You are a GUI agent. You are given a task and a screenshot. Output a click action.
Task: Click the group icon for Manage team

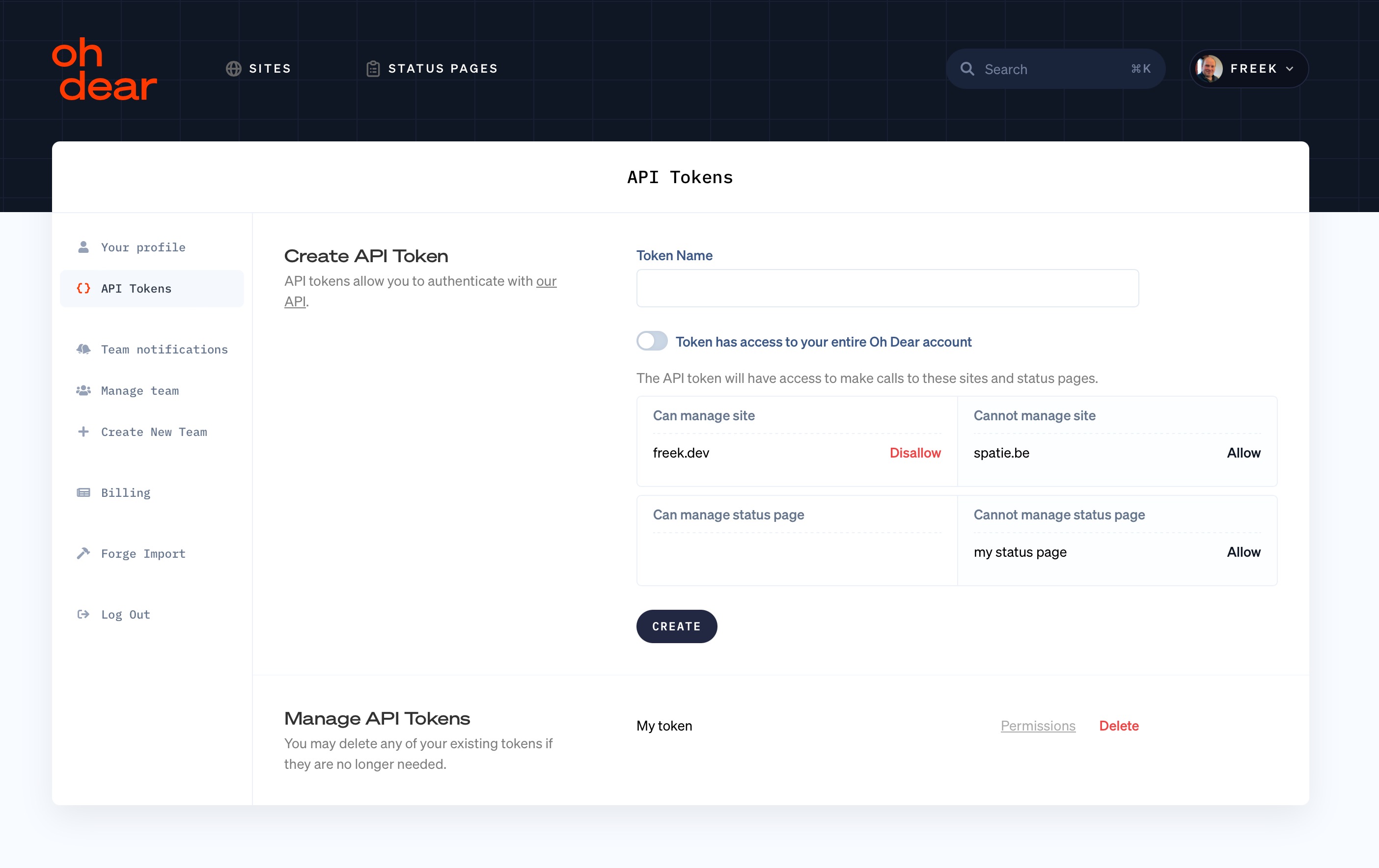tap(83, 390)
